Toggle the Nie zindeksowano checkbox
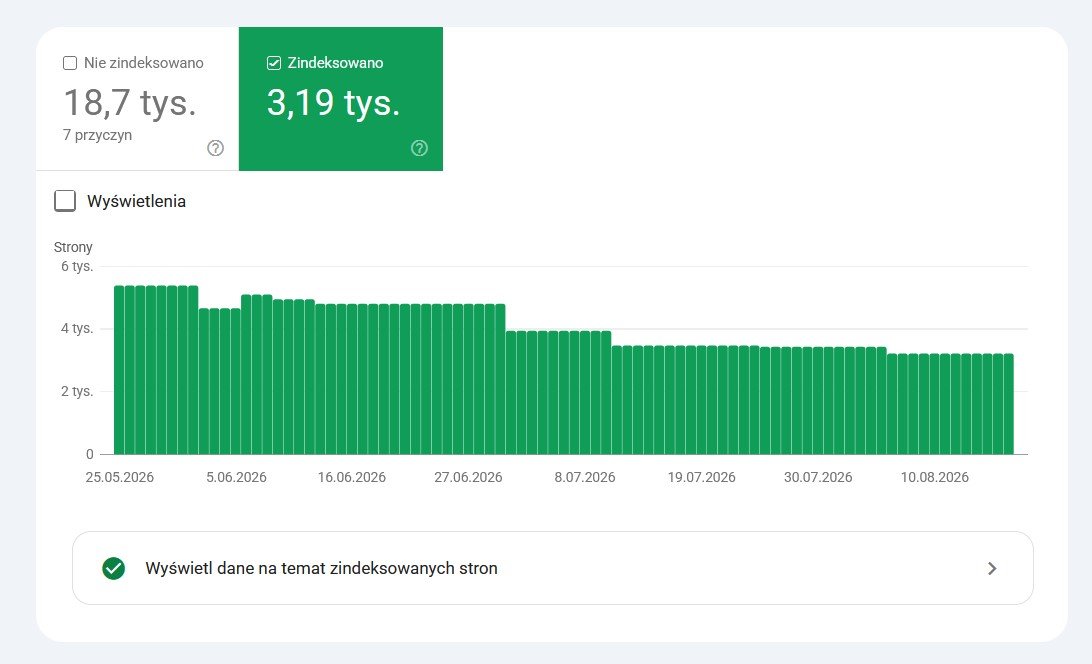 [70, 63]
